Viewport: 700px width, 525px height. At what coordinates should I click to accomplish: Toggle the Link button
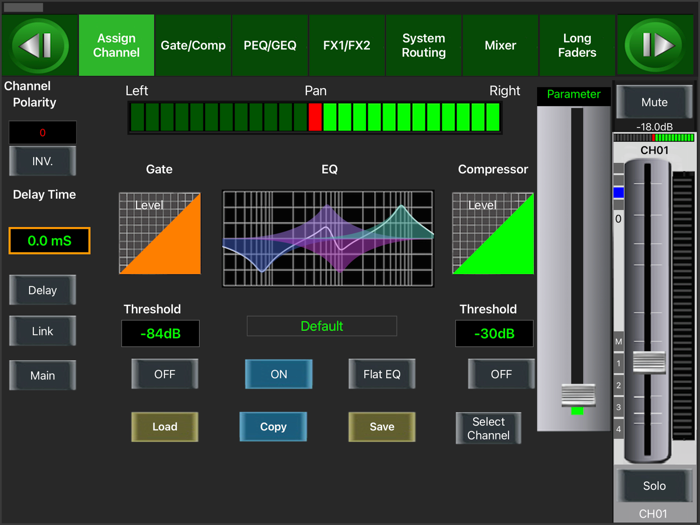point(42,331)
